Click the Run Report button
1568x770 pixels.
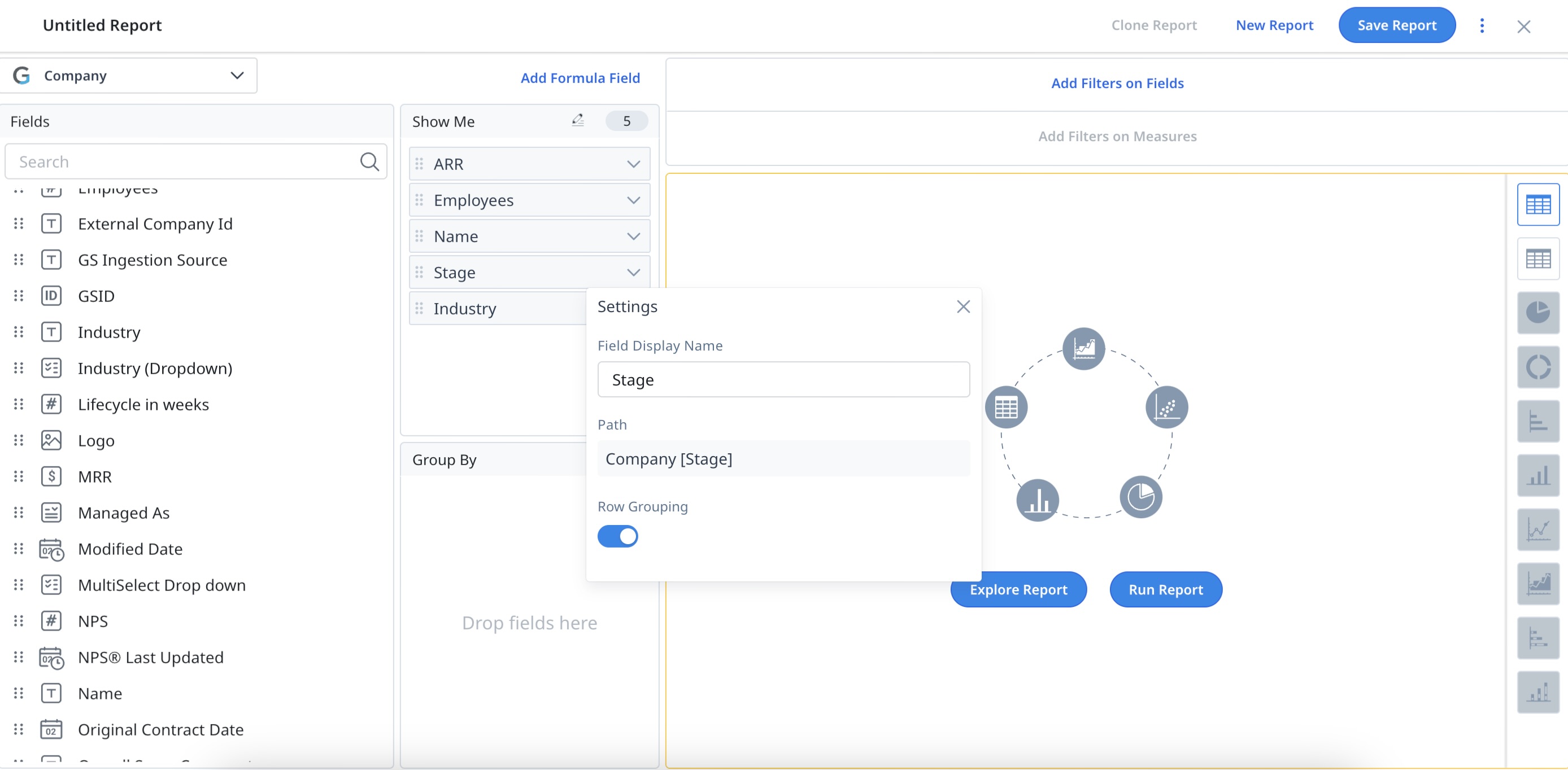tap(1165, 589)
